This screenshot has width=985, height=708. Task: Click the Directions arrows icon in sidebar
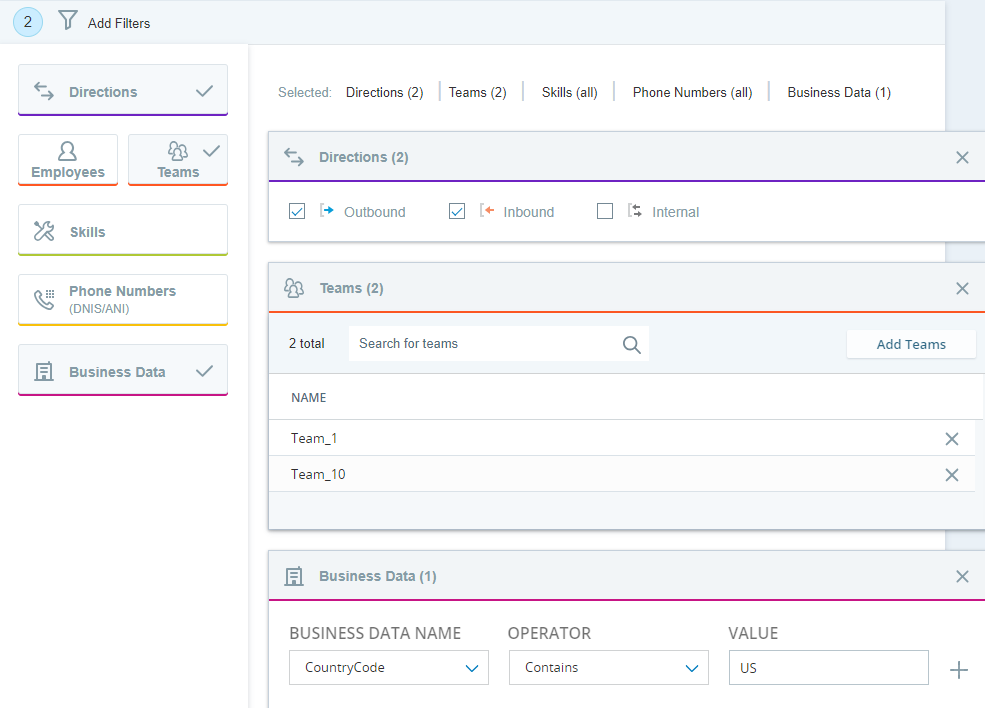point(44,91)
